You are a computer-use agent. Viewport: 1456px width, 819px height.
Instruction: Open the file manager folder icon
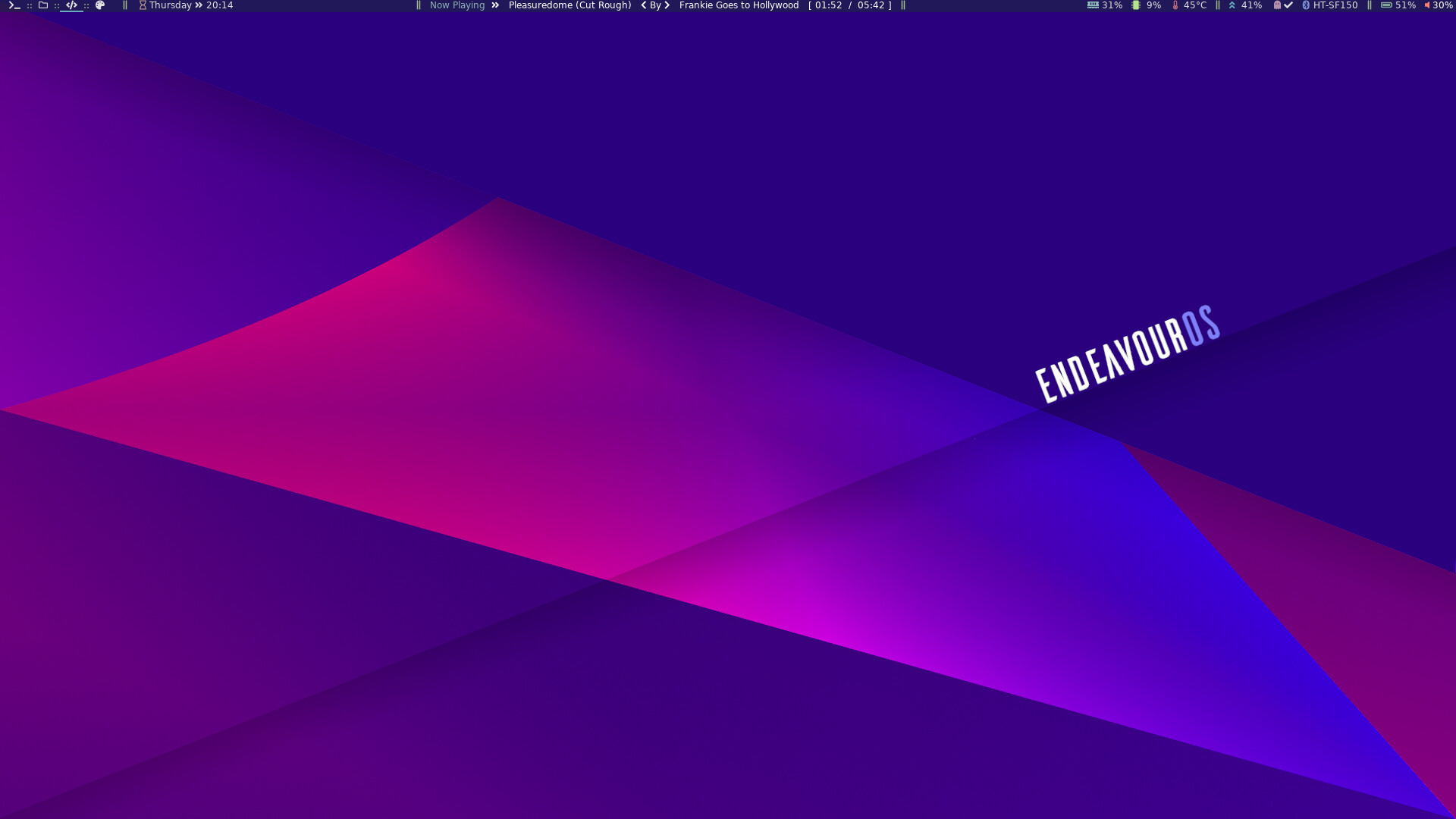click(42, 5)
